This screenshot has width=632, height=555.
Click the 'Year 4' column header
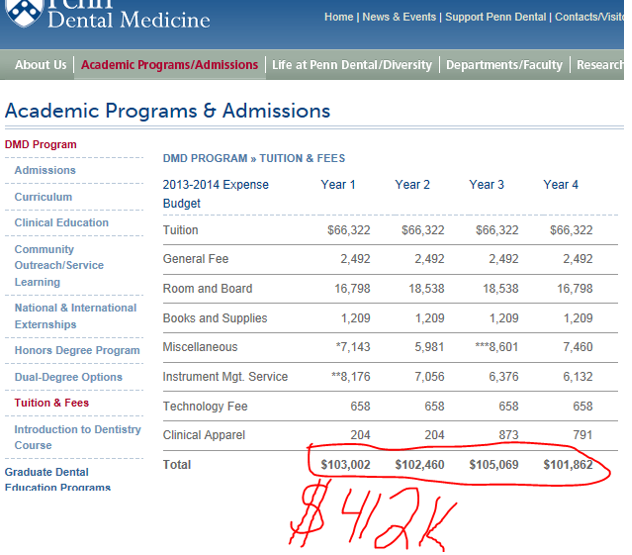561,185
